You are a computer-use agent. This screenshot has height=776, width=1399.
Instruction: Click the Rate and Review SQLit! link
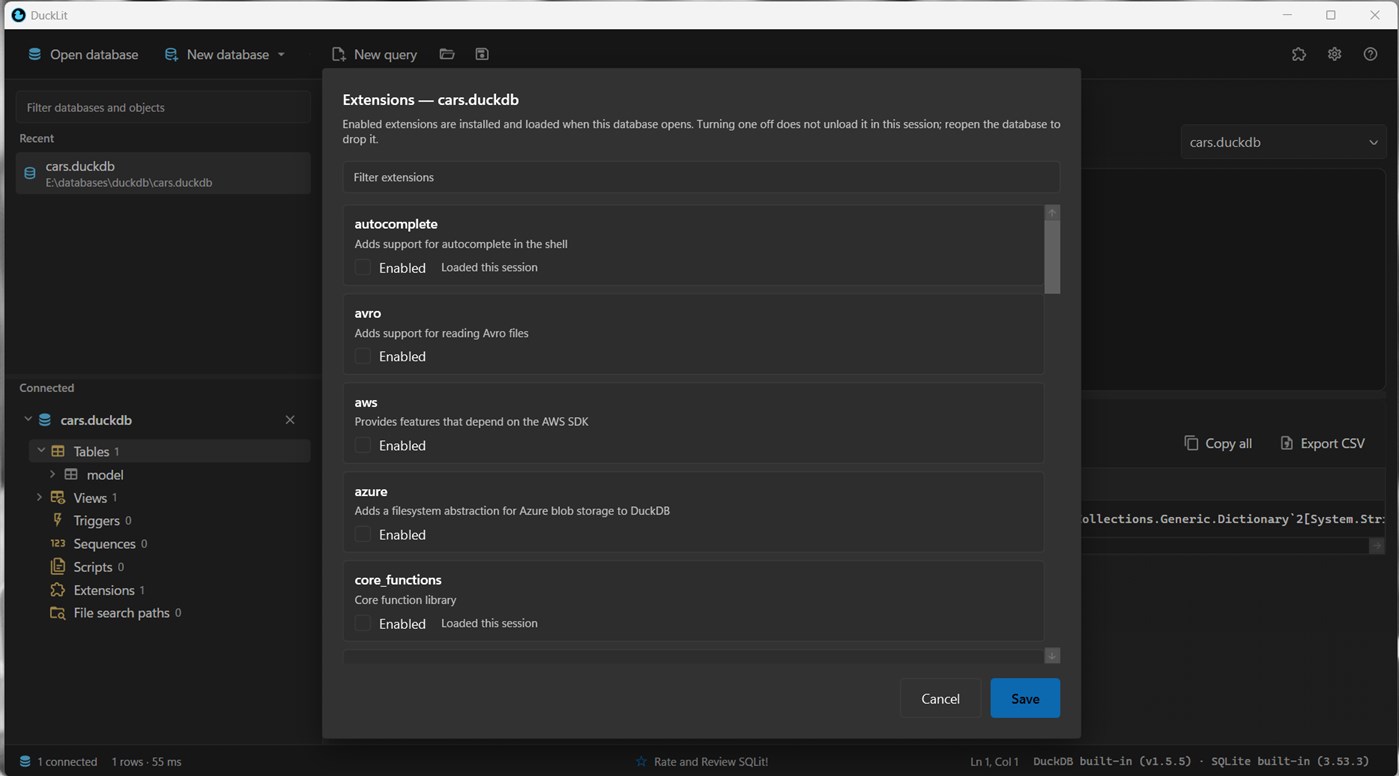(702, 761)
